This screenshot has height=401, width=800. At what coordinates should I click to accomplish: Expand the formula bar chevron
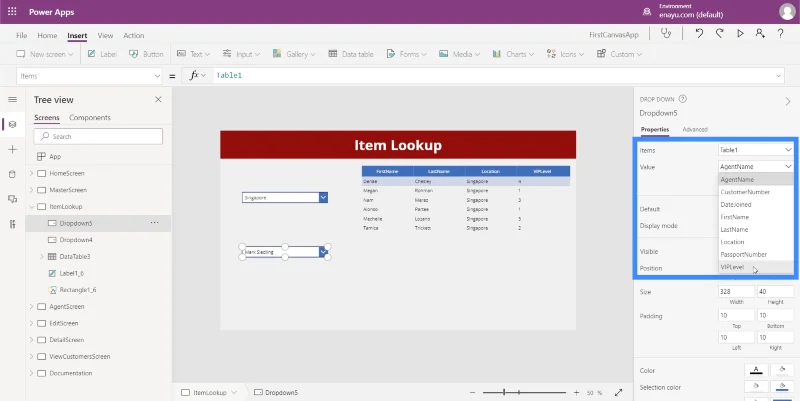coord(779,76)
